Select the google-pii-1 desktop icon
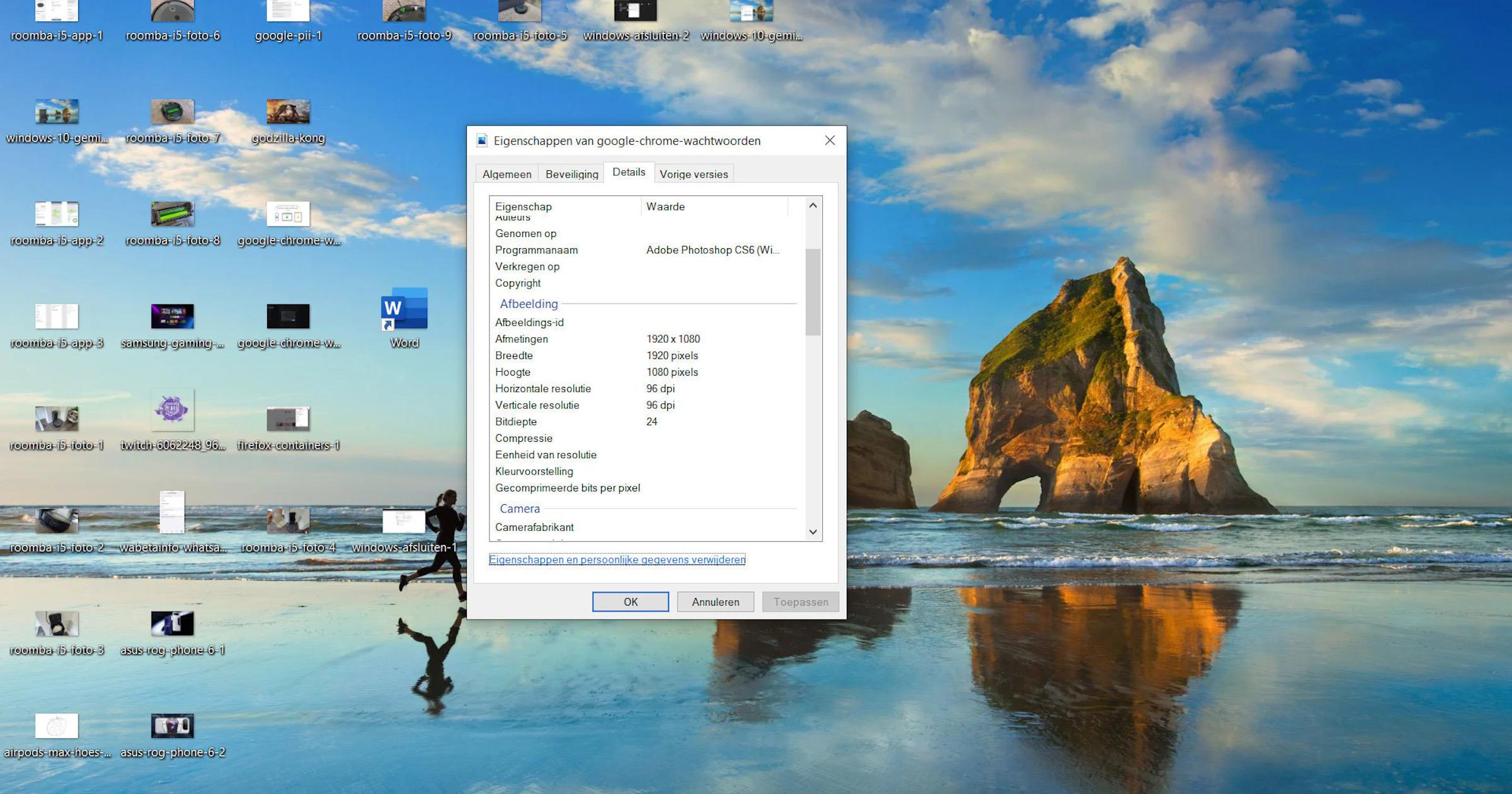The height and width of the screenshot is (794, 1512). tap(288, 22)
